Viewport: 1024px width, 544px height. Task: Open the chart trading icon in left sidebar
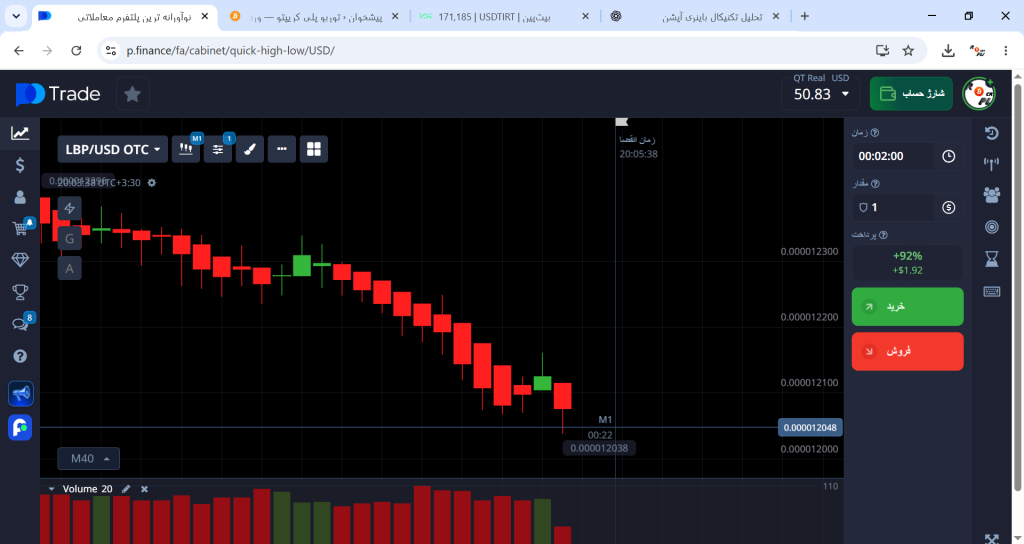[x=20, y=133]
